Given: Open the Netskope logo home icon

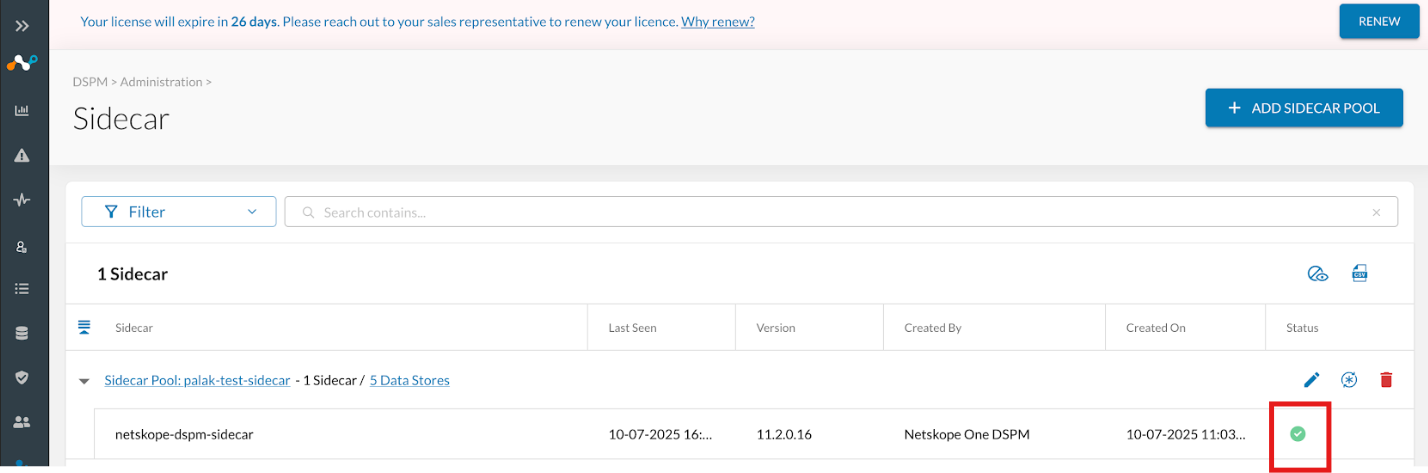Looking at the screenshot, I should (x=23, y=62).
